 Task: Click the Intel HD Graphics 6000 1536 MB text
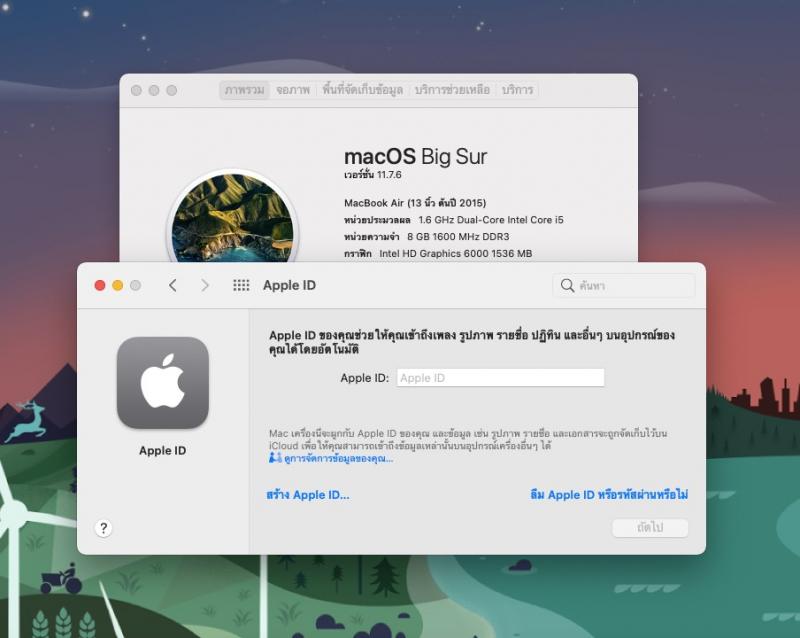click(456, 254)
